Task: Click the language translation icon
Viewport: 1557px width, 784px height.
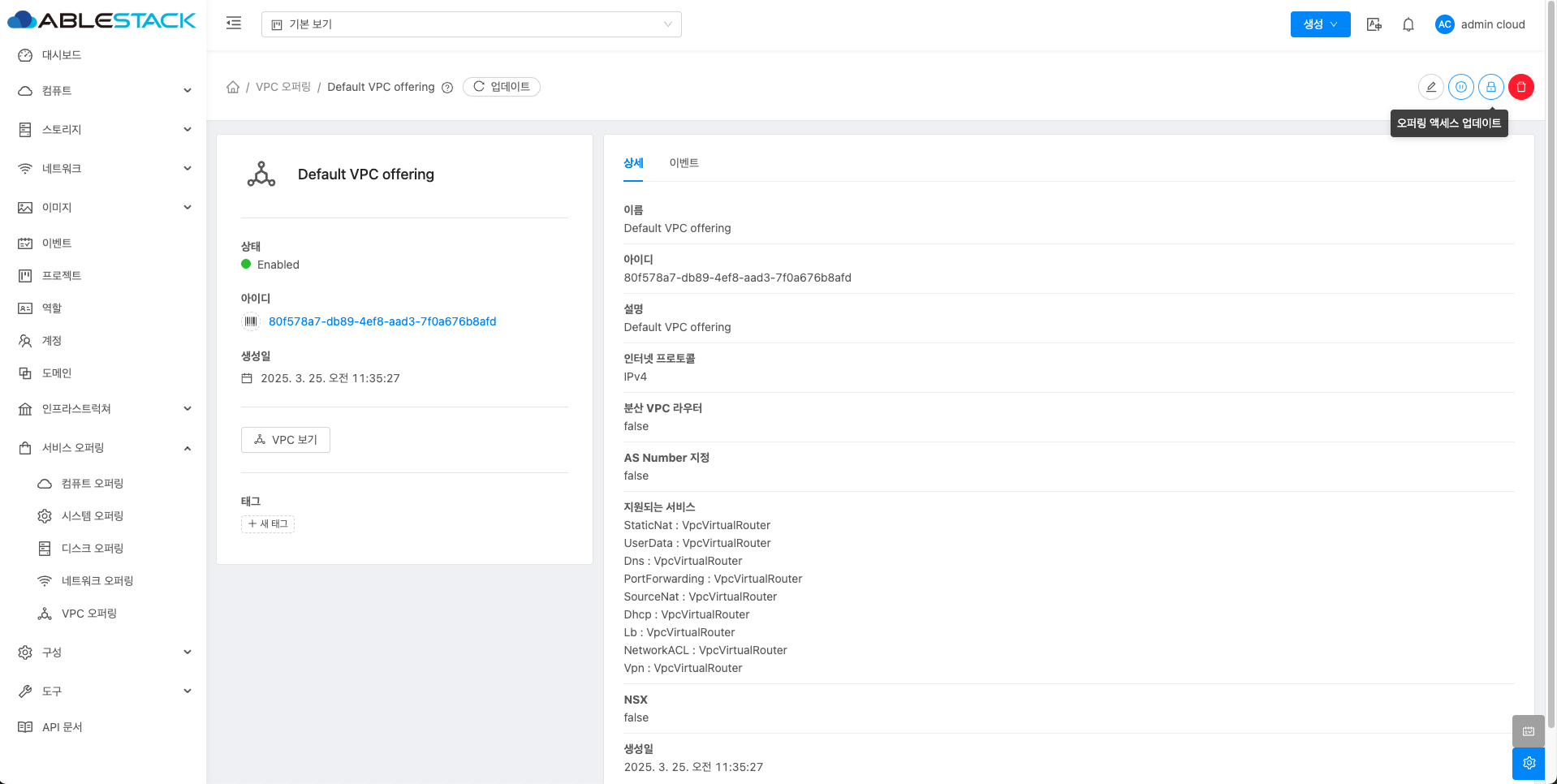Action: (1374, 24)
